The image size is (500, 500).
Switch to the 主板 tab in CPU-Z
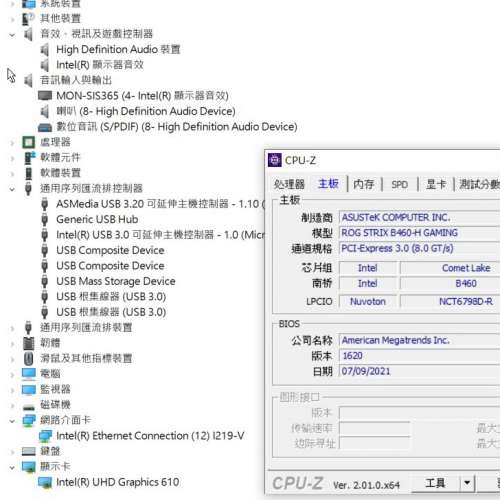[x=328, y=184]
